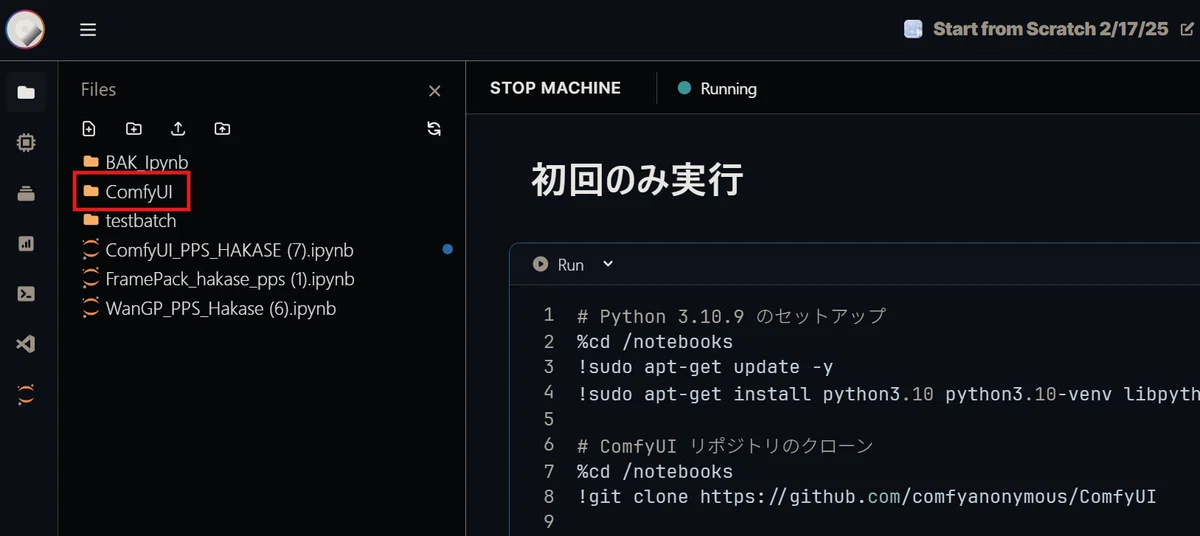Open WanGP_PPS_Hakase (6).ipynb notebook
Image resolution: width=1200 pixels, height=536 pixels.
click(208, 309)
